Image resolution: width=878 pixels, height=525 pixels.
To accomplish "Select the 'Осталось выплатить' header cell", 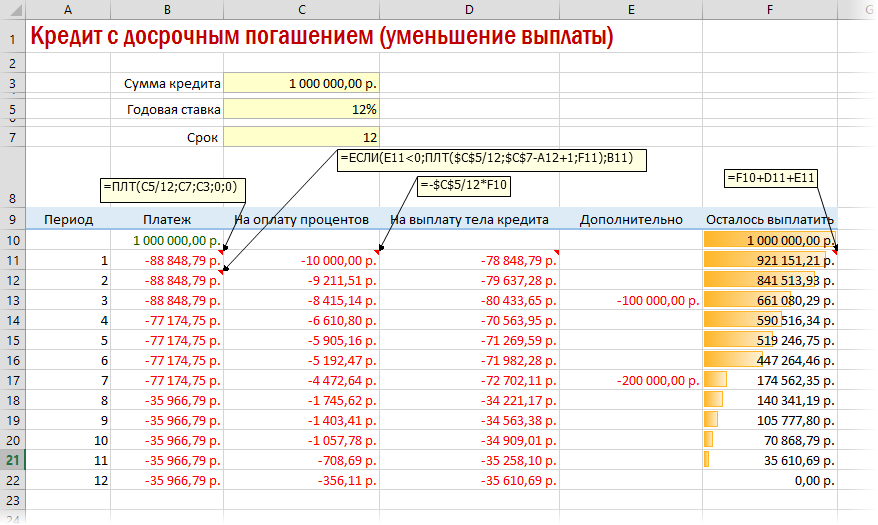I will (770, 219).
